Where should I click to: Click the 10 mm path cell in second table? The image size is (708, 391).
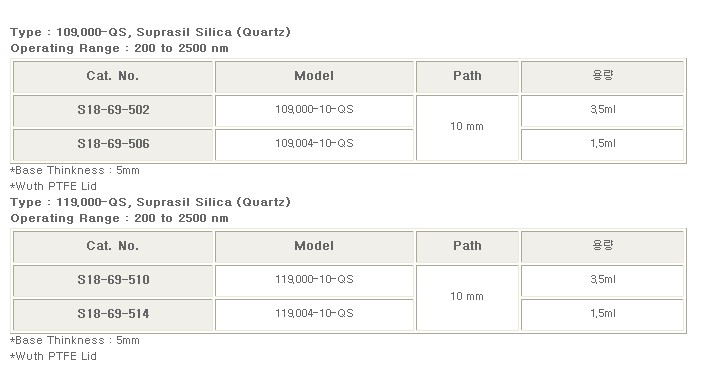tap(467, 298)
